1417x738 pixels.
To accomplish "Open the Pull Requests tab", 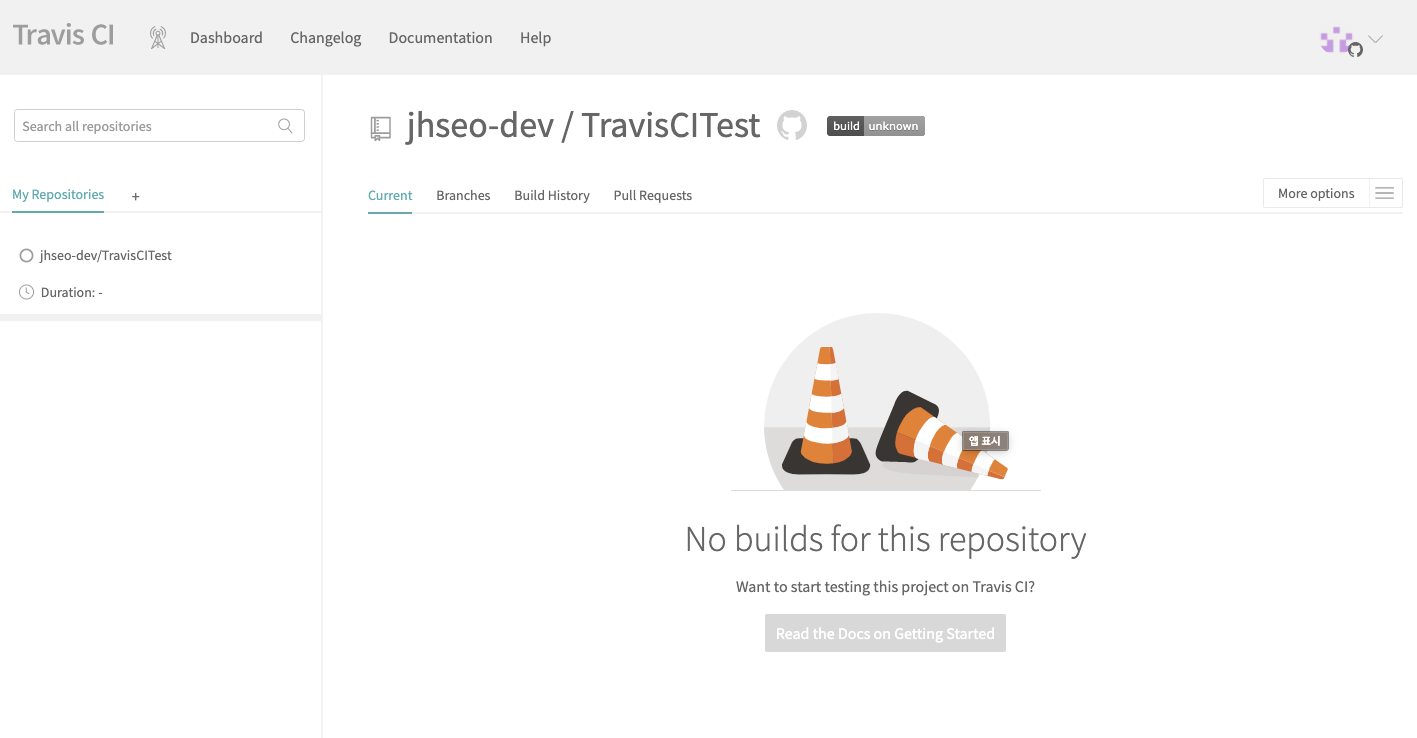I will click(x=653, y=195).
